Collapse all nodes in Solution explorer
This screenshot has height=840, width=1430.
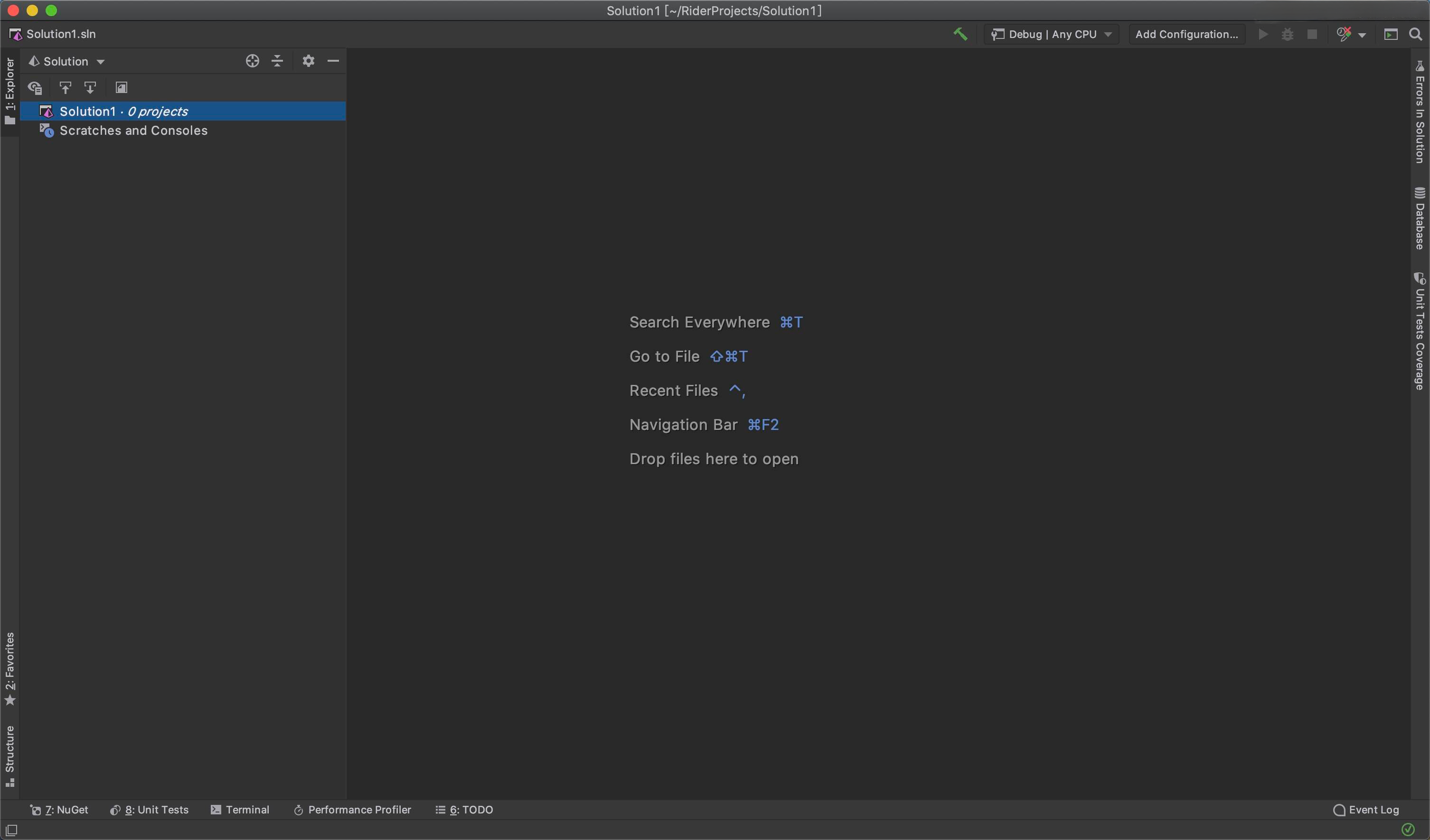point(277,61)
